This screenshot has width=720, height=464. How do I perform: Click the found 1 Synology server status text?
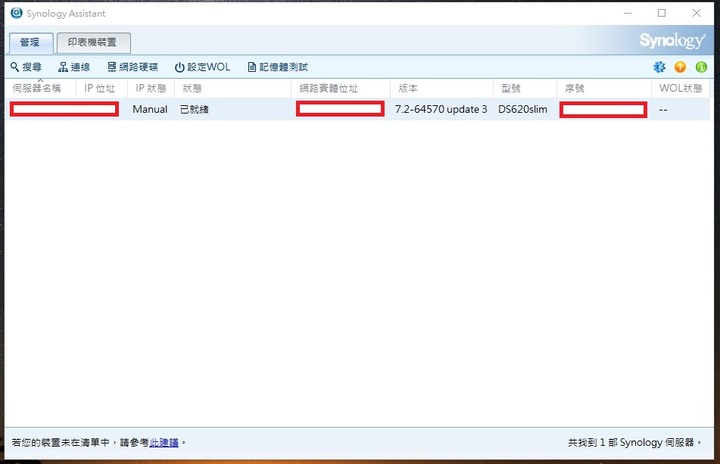point(634,443)
